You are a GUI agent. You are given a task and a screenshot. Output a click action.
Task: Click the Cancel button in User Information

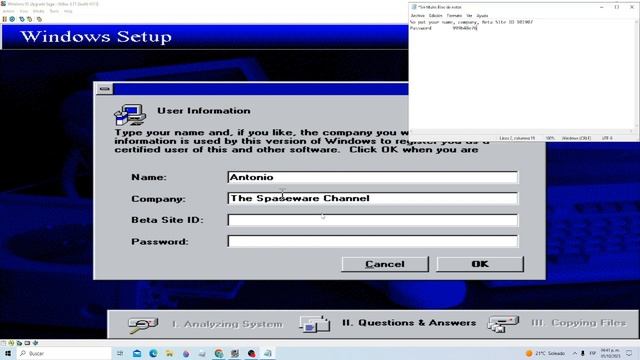point(385,264)
